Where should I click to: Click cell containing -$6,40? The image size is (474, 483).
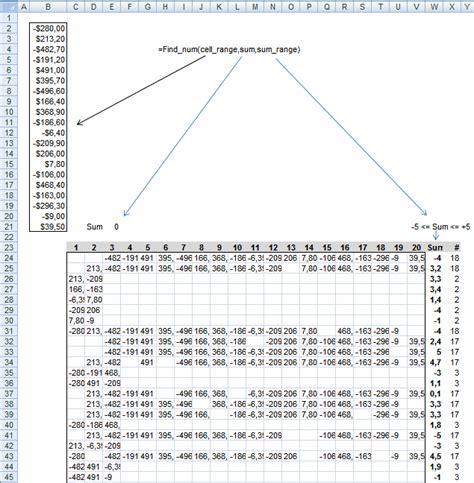[48, 133]
